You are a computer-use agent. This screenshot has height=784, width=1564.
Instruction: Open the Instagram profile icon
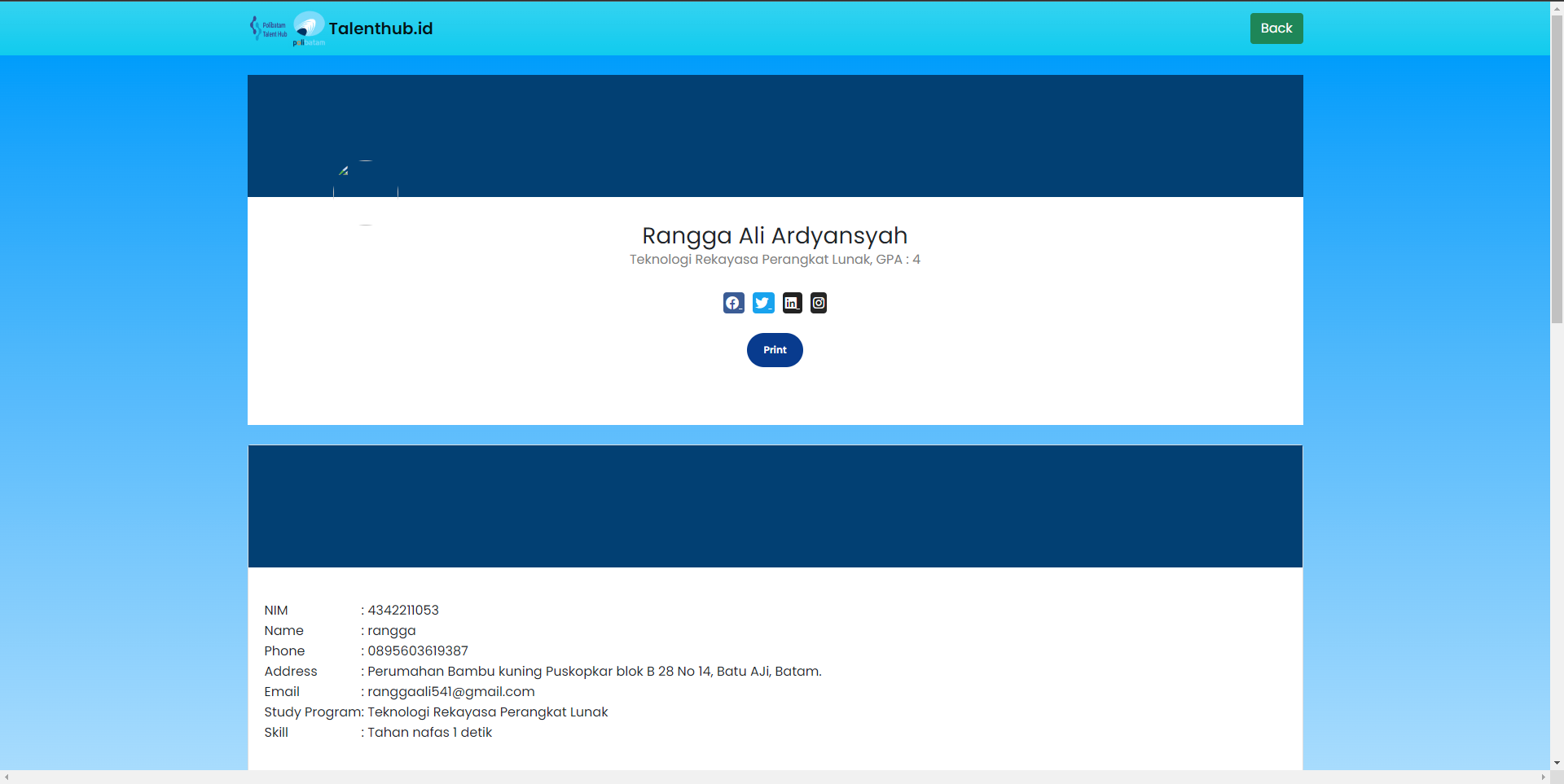click(819, 303)
